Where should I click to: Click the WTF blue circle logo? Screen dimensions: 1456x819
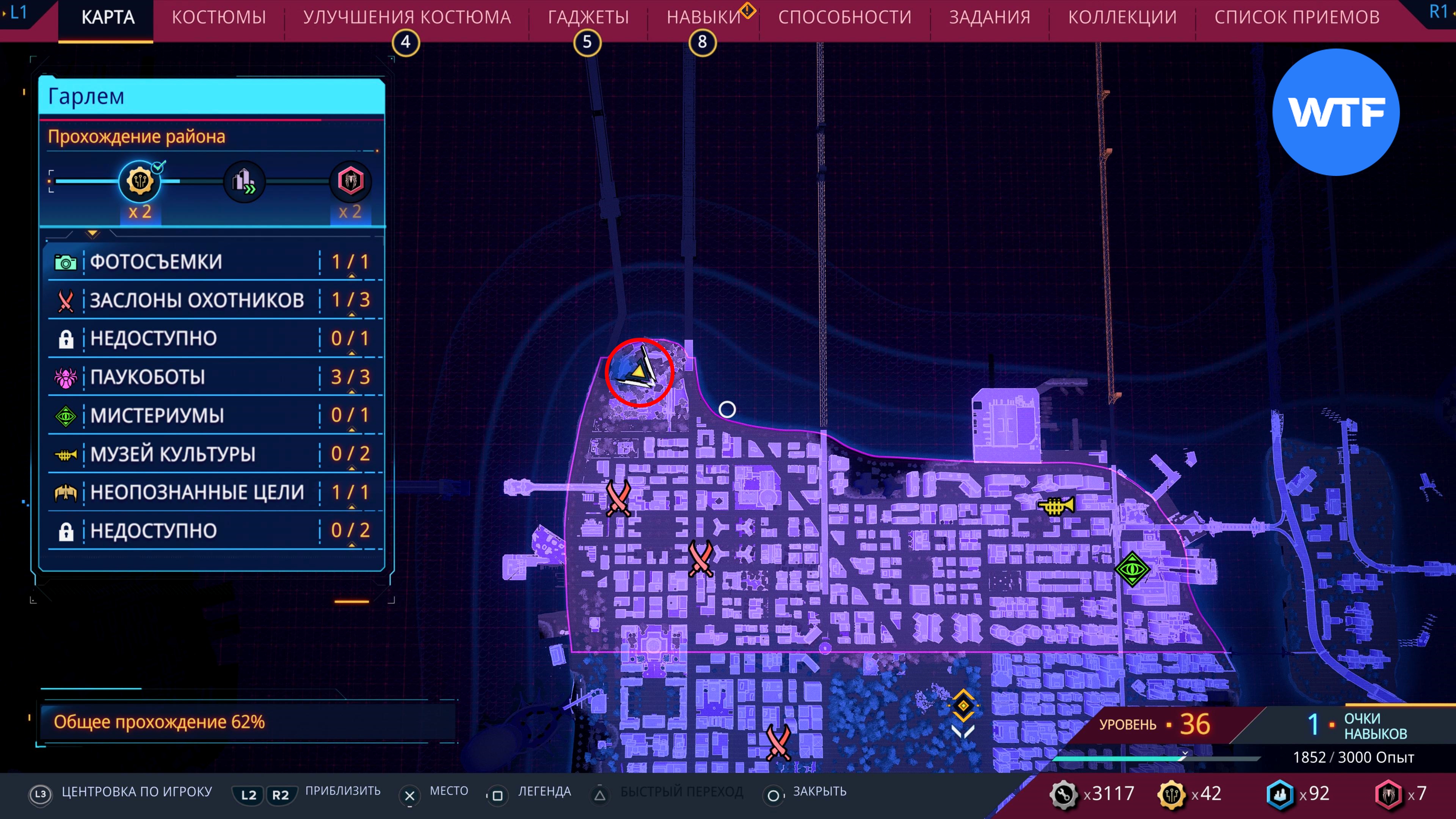(1335, 113)
